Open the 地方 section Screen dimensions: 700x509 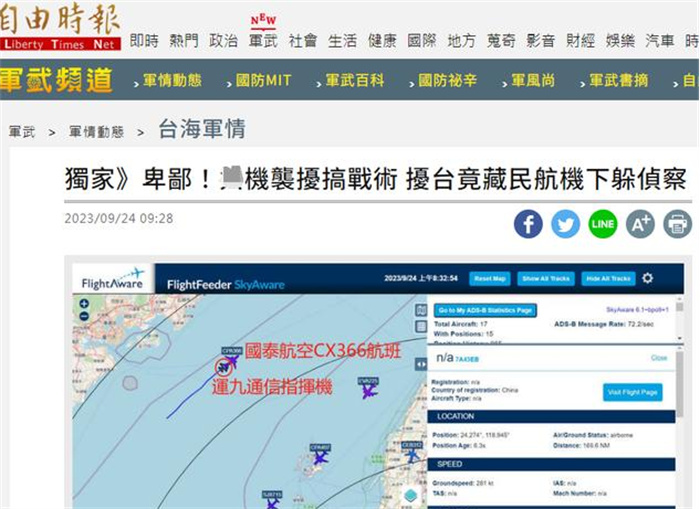[462, 41]
